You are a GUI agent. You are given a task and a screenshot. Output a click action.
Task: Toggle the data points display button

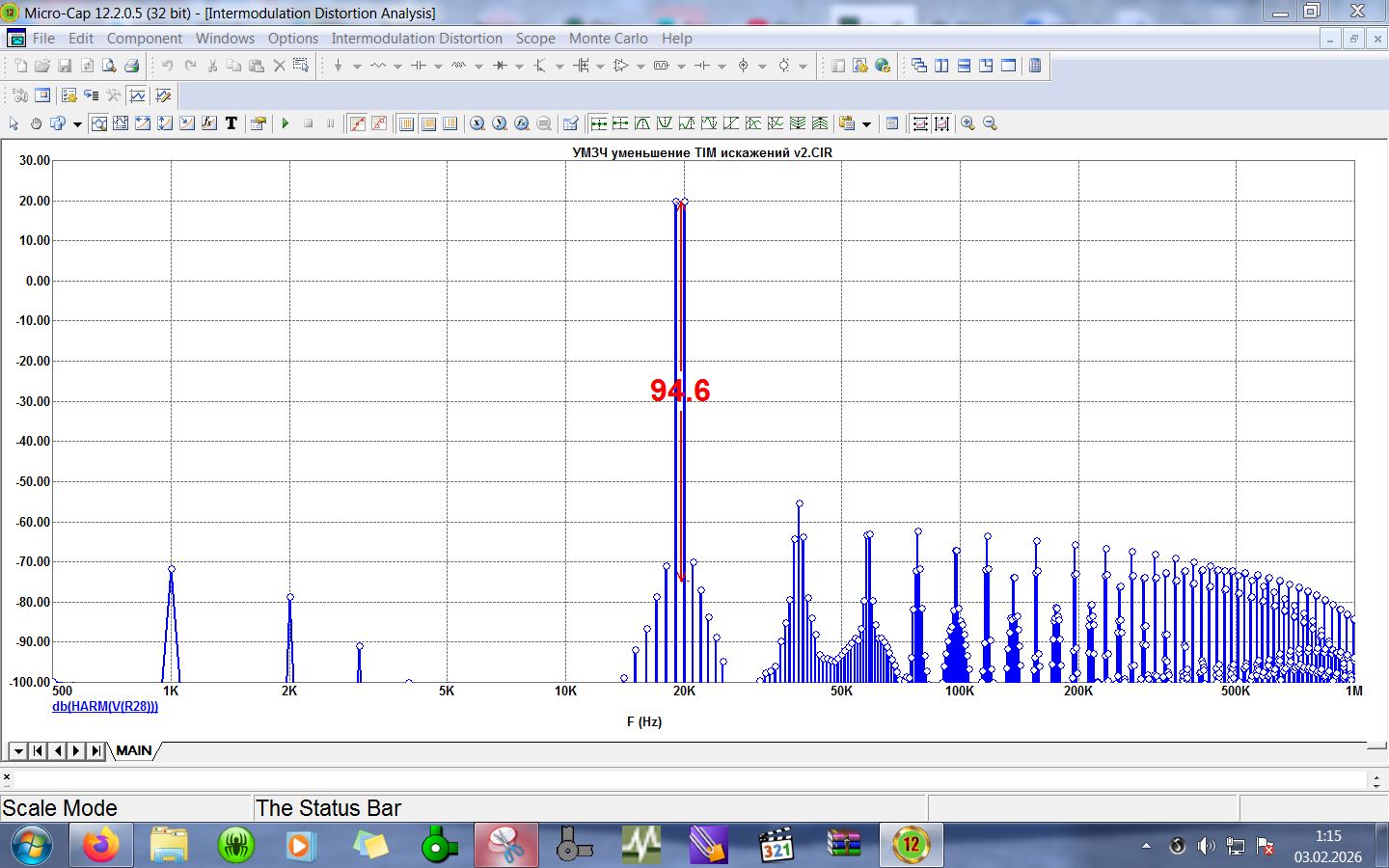[x=357, y=123]
